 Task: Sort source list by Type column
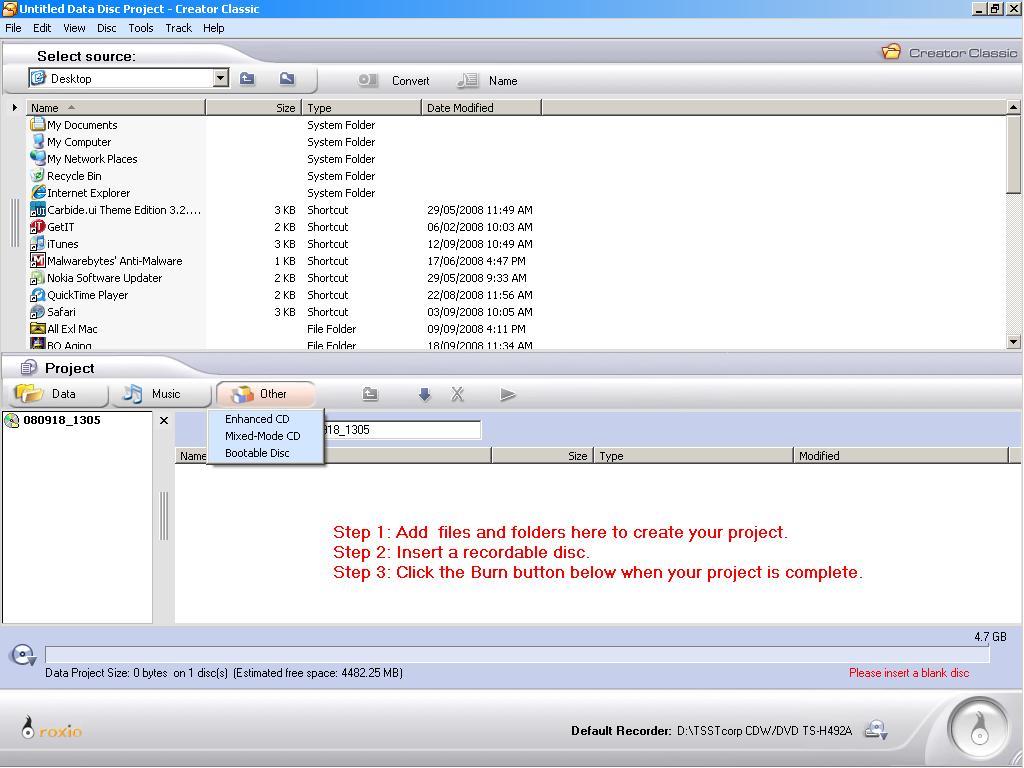(x=361, y=108)
